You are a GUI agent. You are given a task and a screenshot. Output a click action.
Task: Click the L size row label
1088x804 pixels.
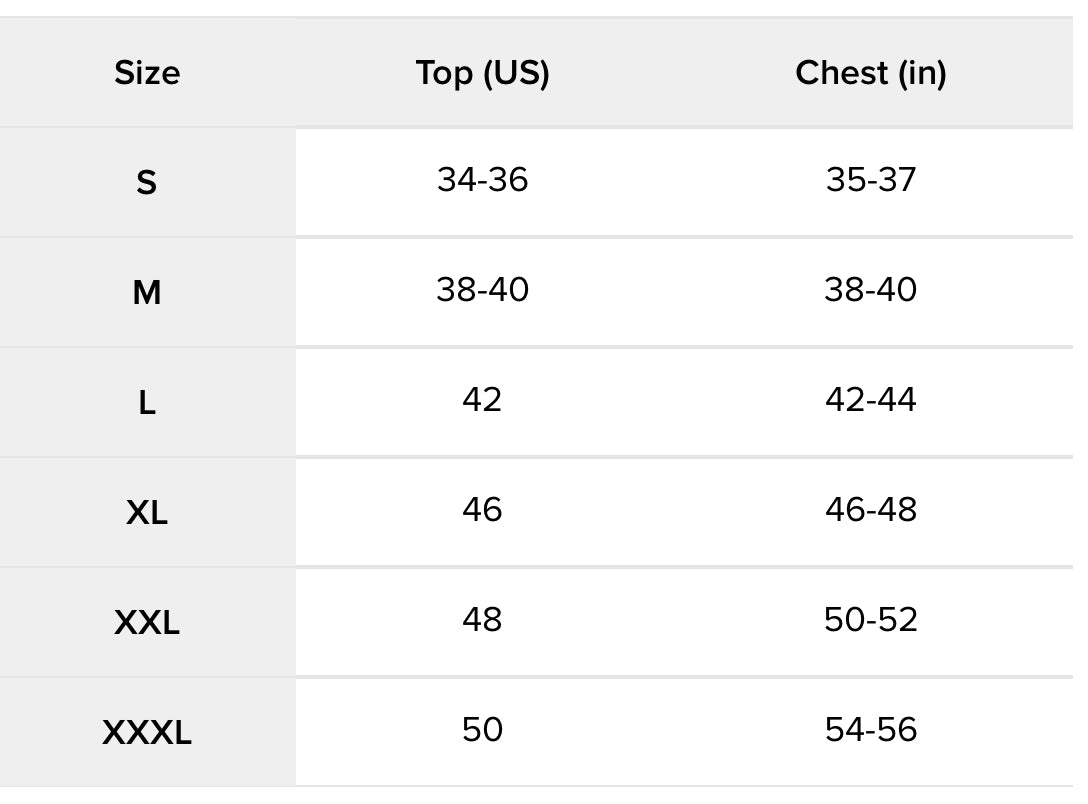[x=146, y=402]
